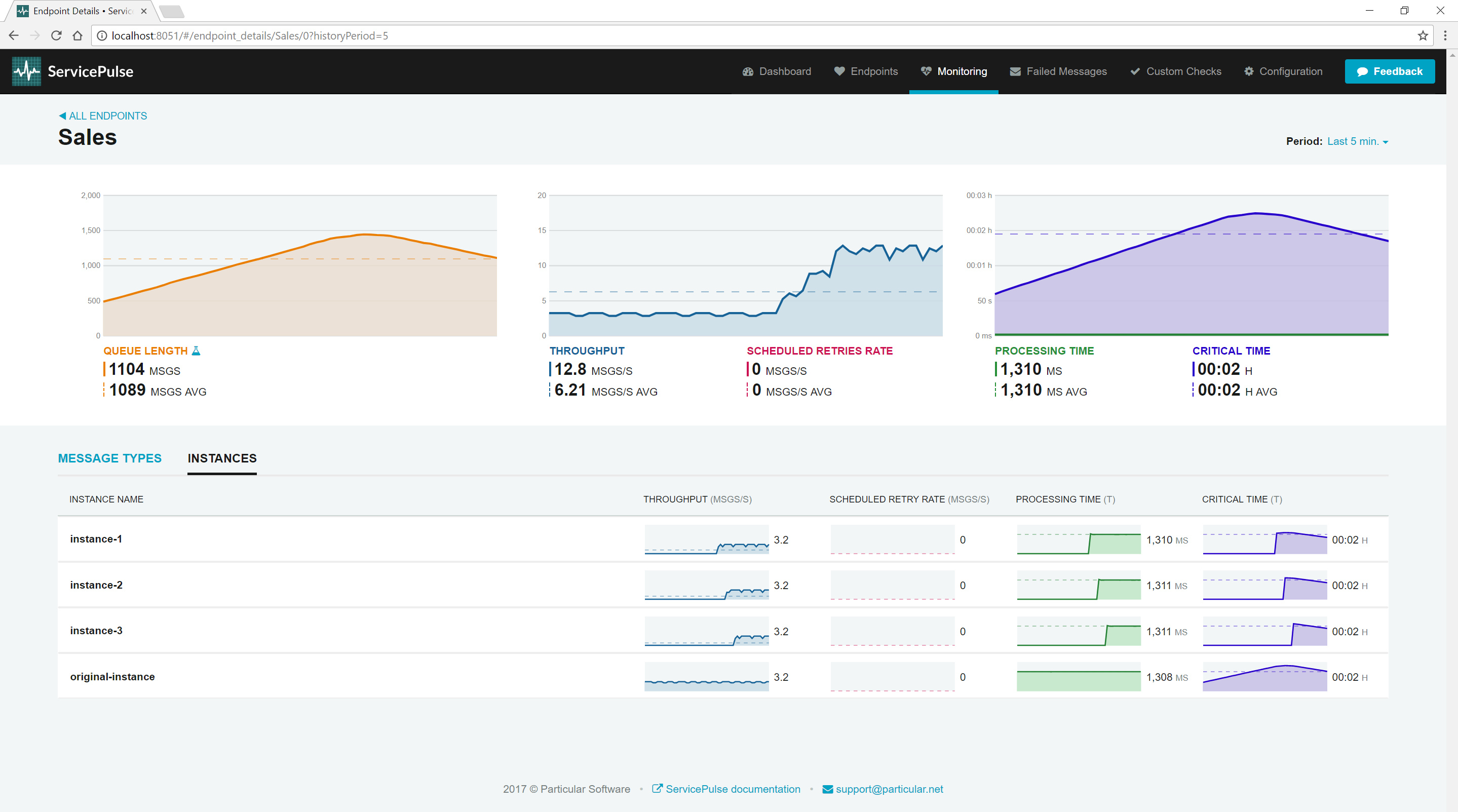Click the ALL ENDPOINTS breadcrumb link
1458x812 pixels.
pyautogui.click(x=102, y=115)
